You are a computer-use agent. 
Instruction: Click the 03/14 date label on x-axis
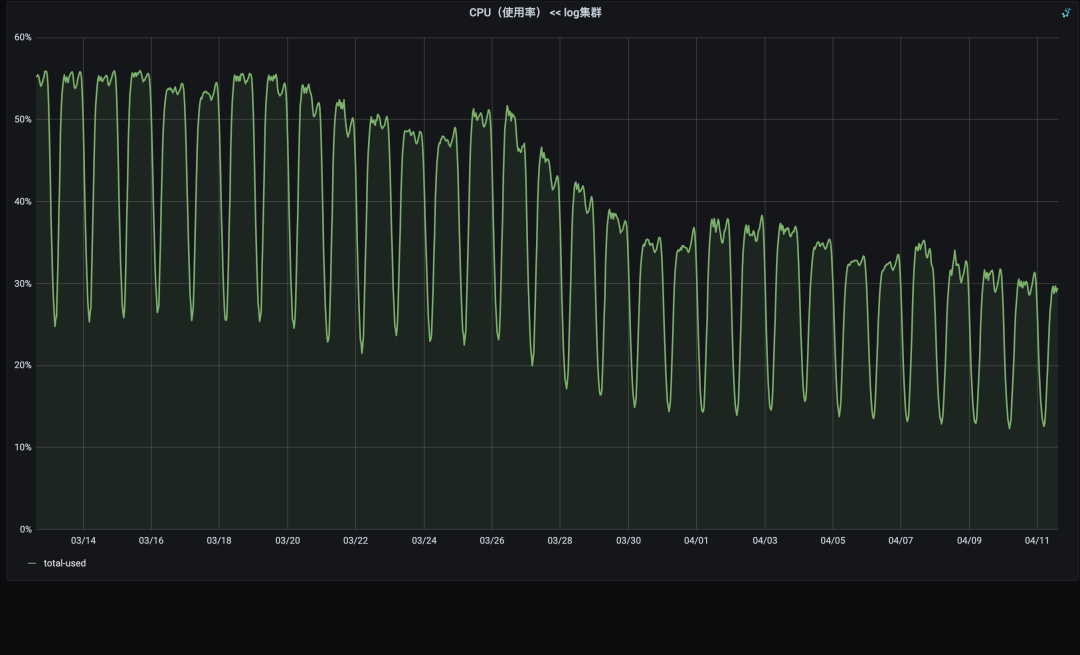coord(83,541)
